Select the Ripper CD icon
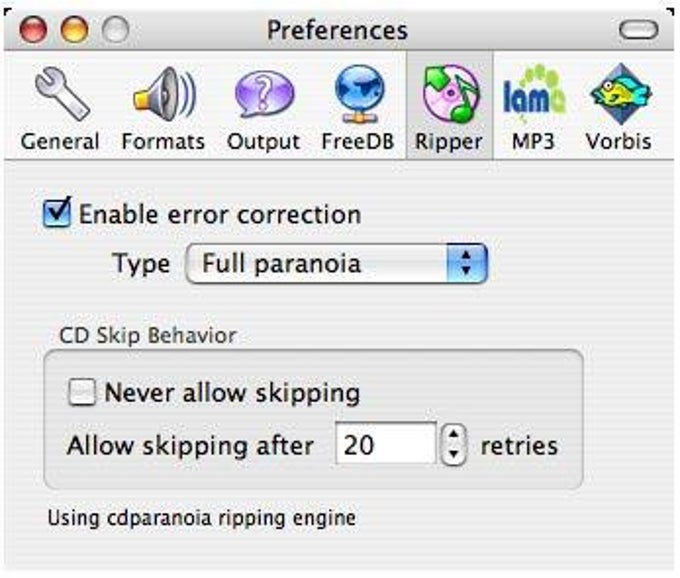680x578 pixels. point(451,93)
